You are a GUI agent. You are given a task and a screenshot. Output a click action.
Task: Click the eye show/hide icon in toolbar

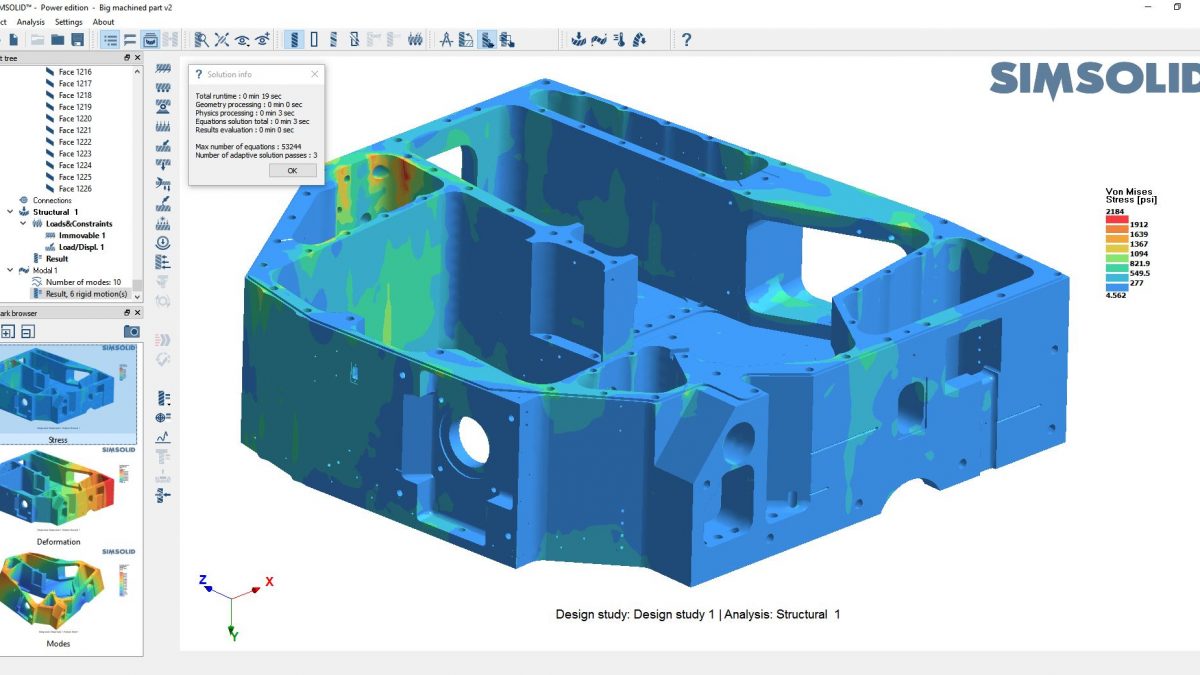242,38
